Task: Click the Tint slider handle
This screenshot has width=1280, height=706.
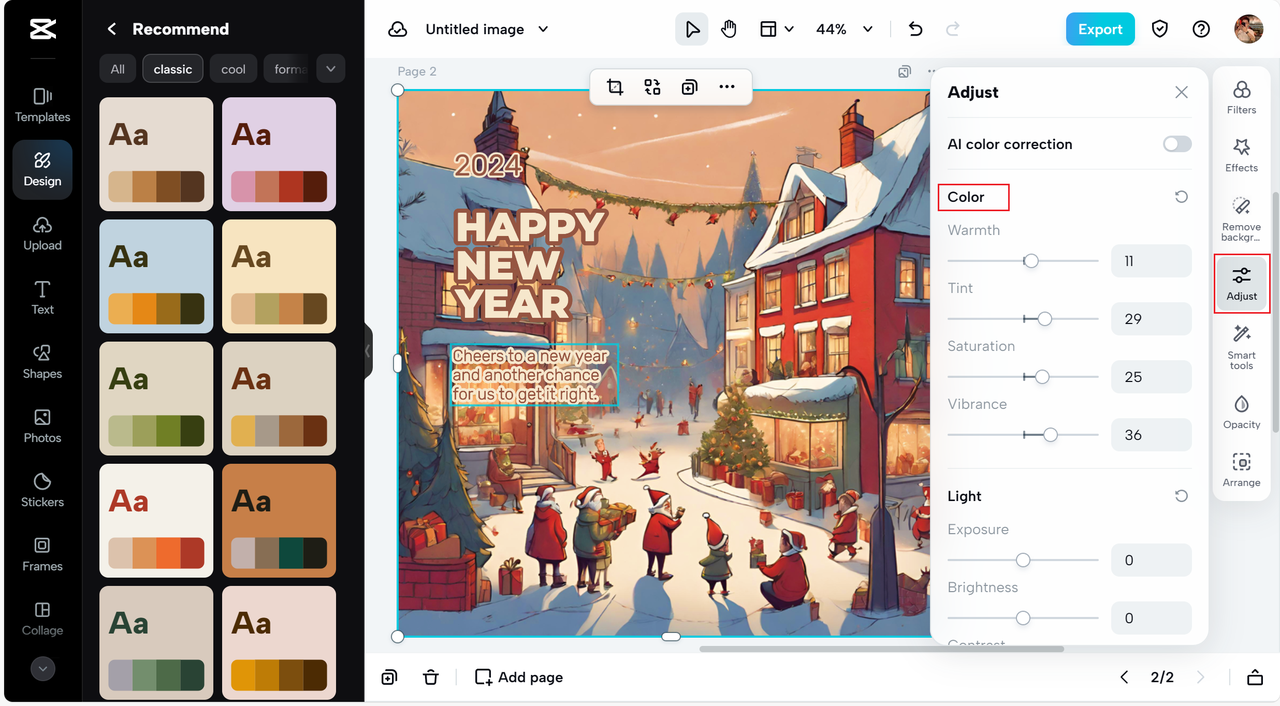Action: click(x=1045, y=319)
